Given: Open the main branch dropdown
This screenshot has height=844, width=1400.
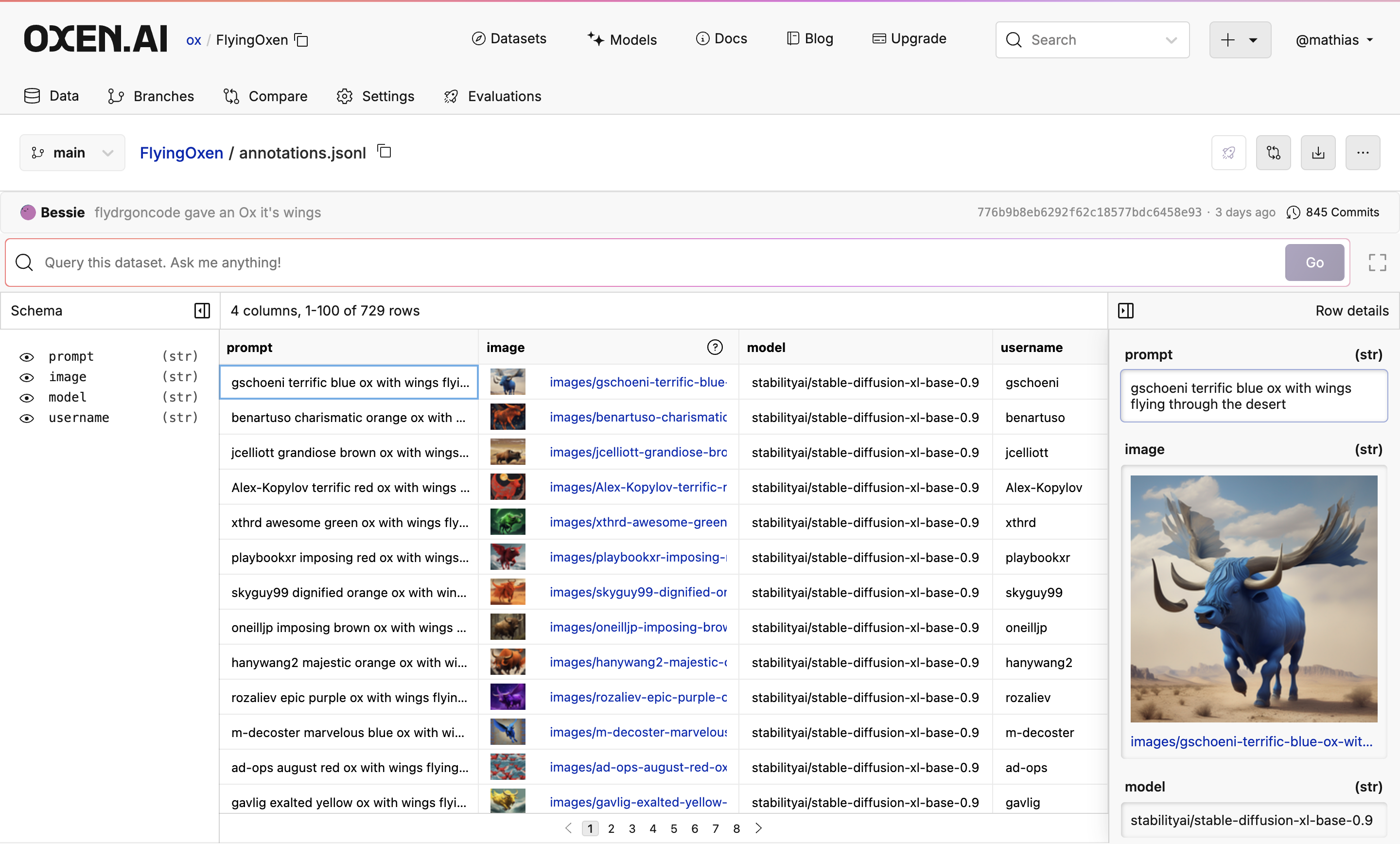Looking at the screenshot, I should pyautogui.click(x=72, y=152).
